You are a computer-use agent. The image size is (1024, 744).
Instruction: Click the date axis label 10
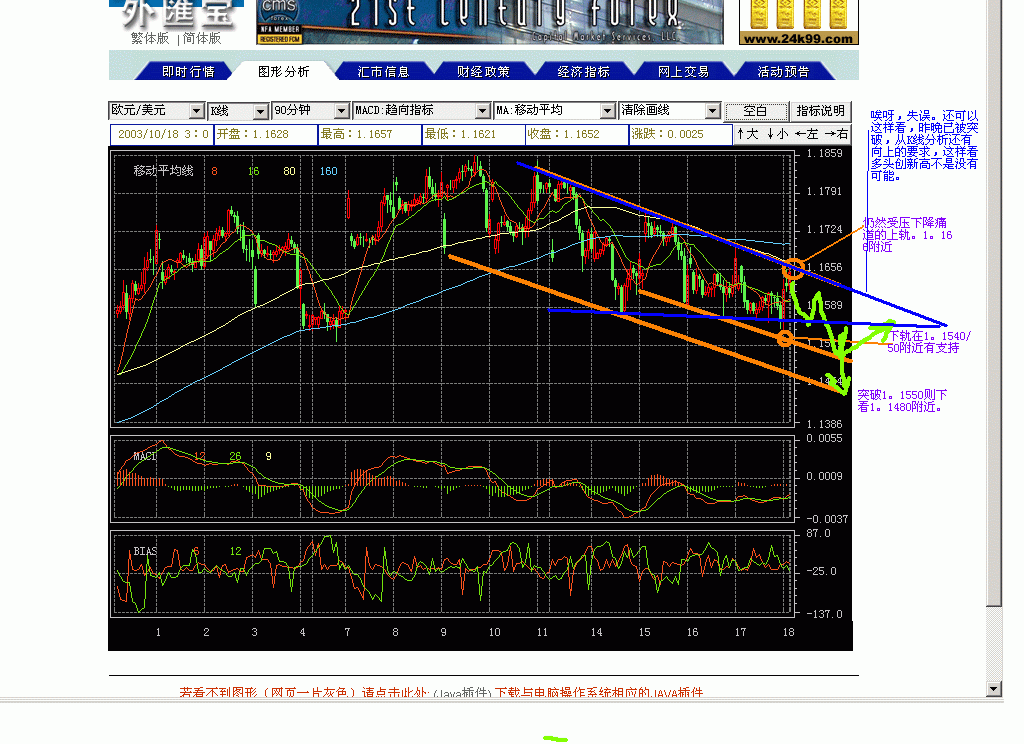(494, 632)
